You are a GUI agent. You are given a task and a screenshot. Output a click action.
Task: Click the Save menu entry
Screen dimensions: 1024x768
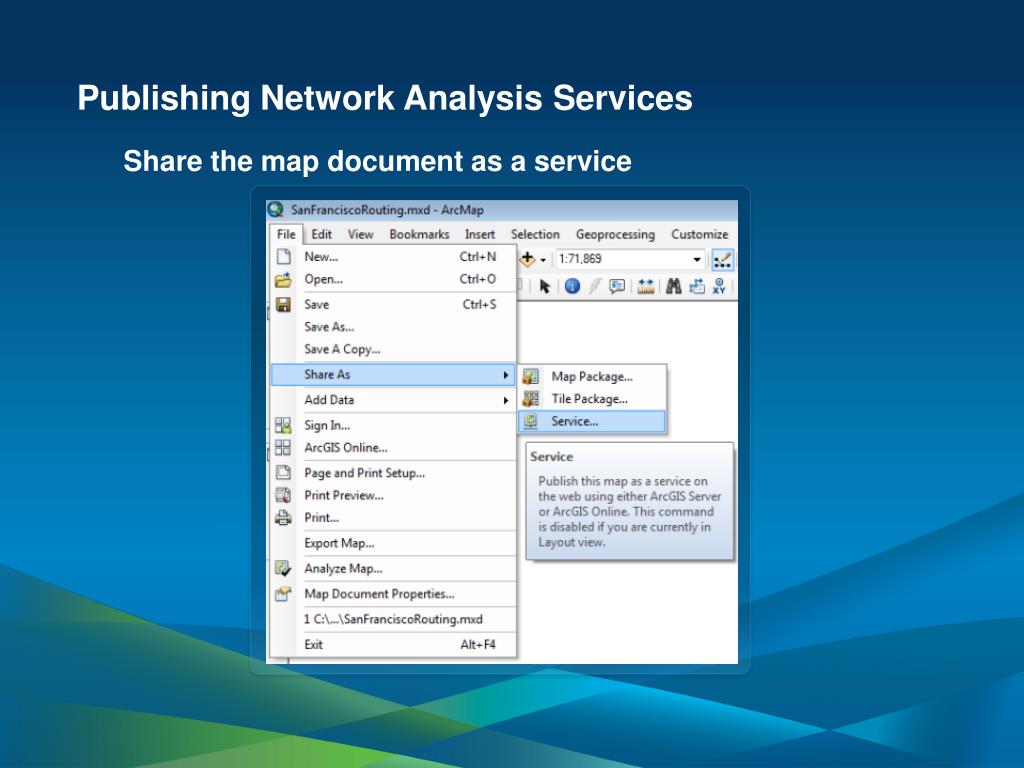(x=393, y=304)
